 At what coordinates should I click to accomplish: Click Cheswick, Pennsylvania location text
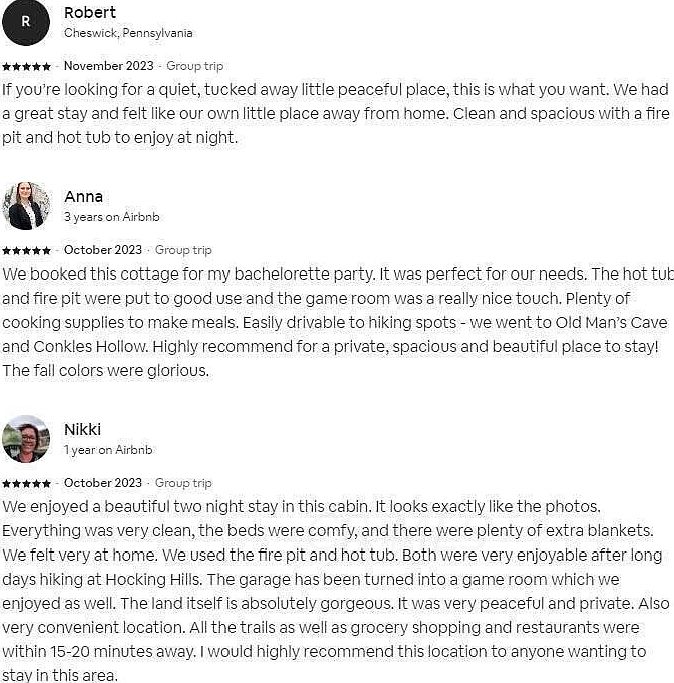pos(128,33)
